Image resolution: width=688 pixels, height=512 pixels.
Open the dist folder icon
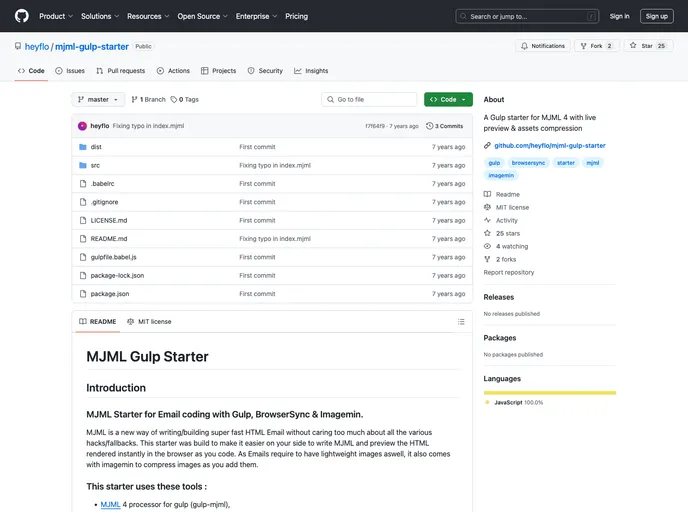point(82,147)
